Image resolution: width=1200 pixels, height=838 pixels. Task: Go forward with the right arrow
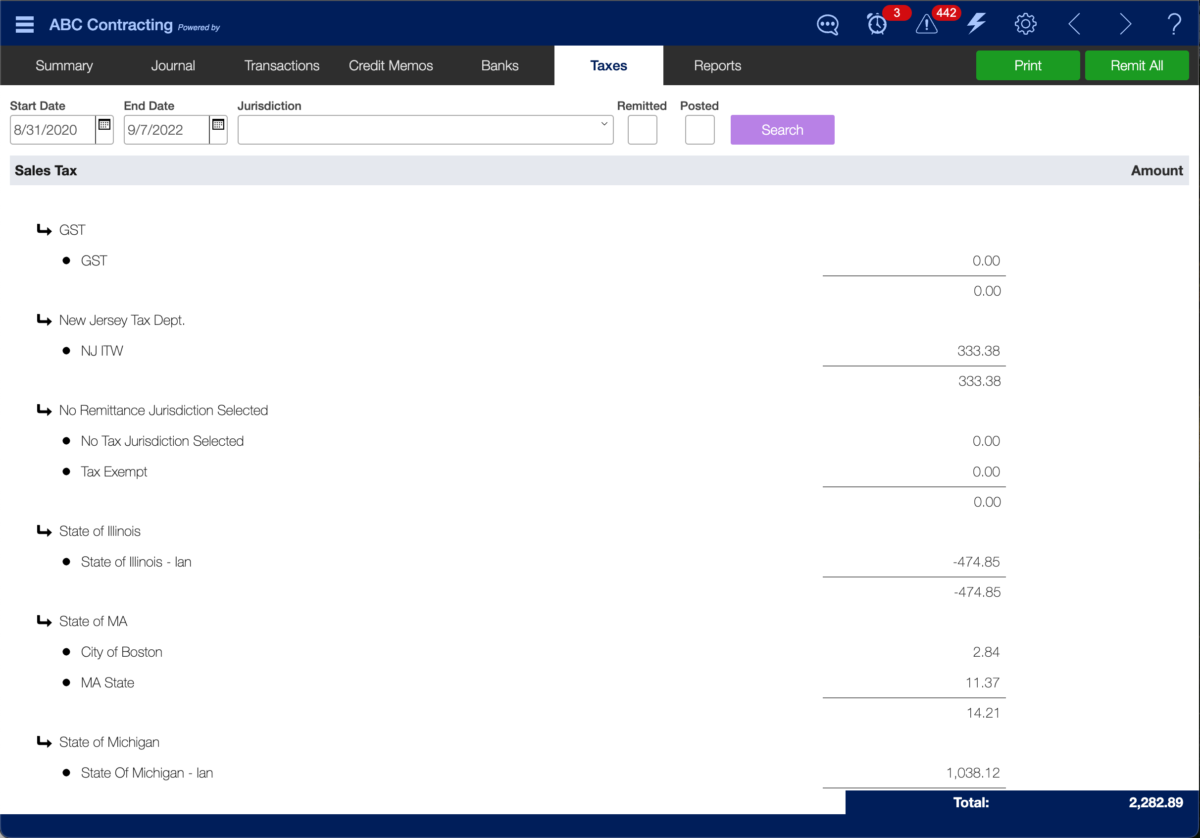pos(1125,24)
